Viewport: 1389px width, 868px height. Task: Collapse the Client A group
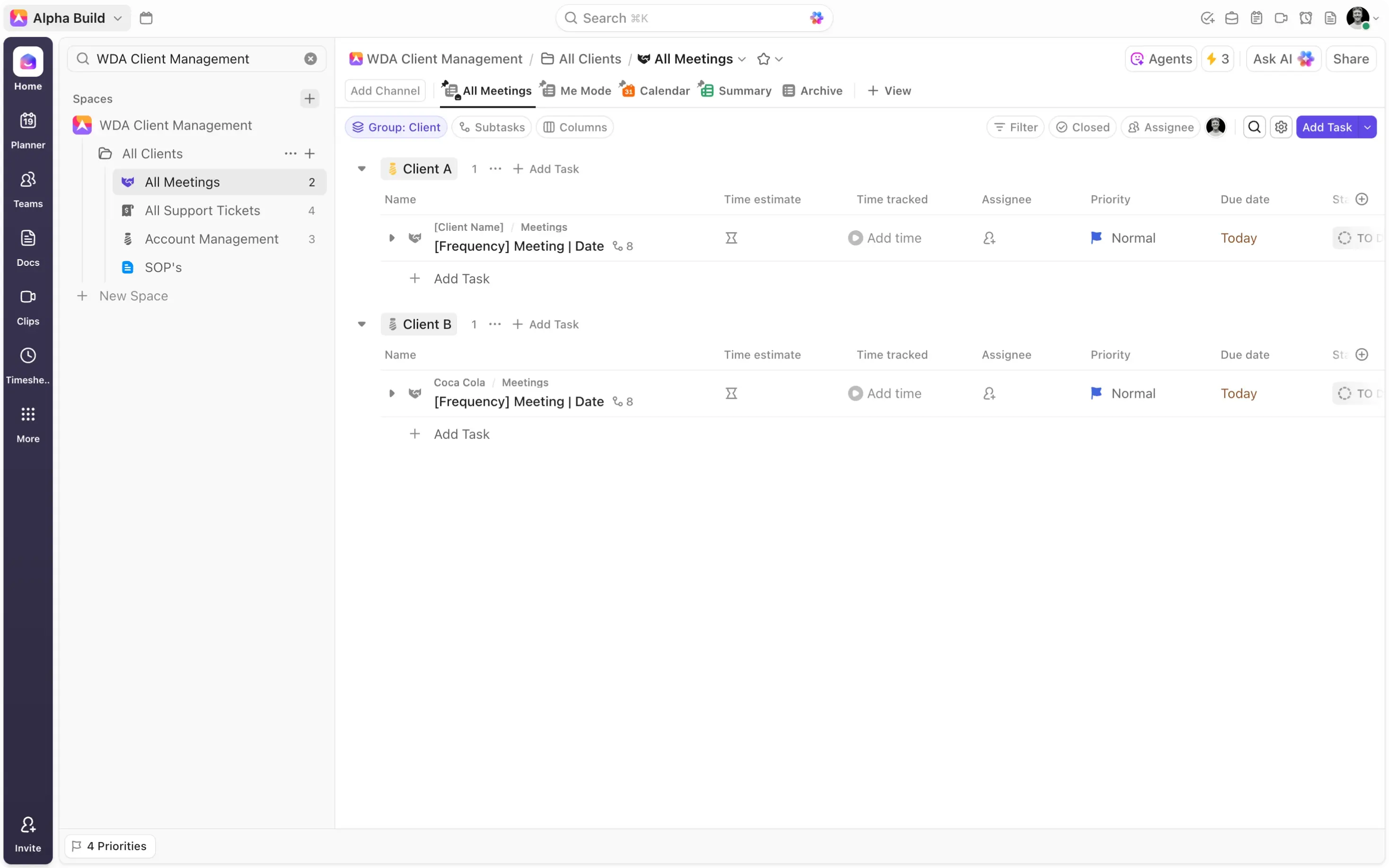coord(361,169)
